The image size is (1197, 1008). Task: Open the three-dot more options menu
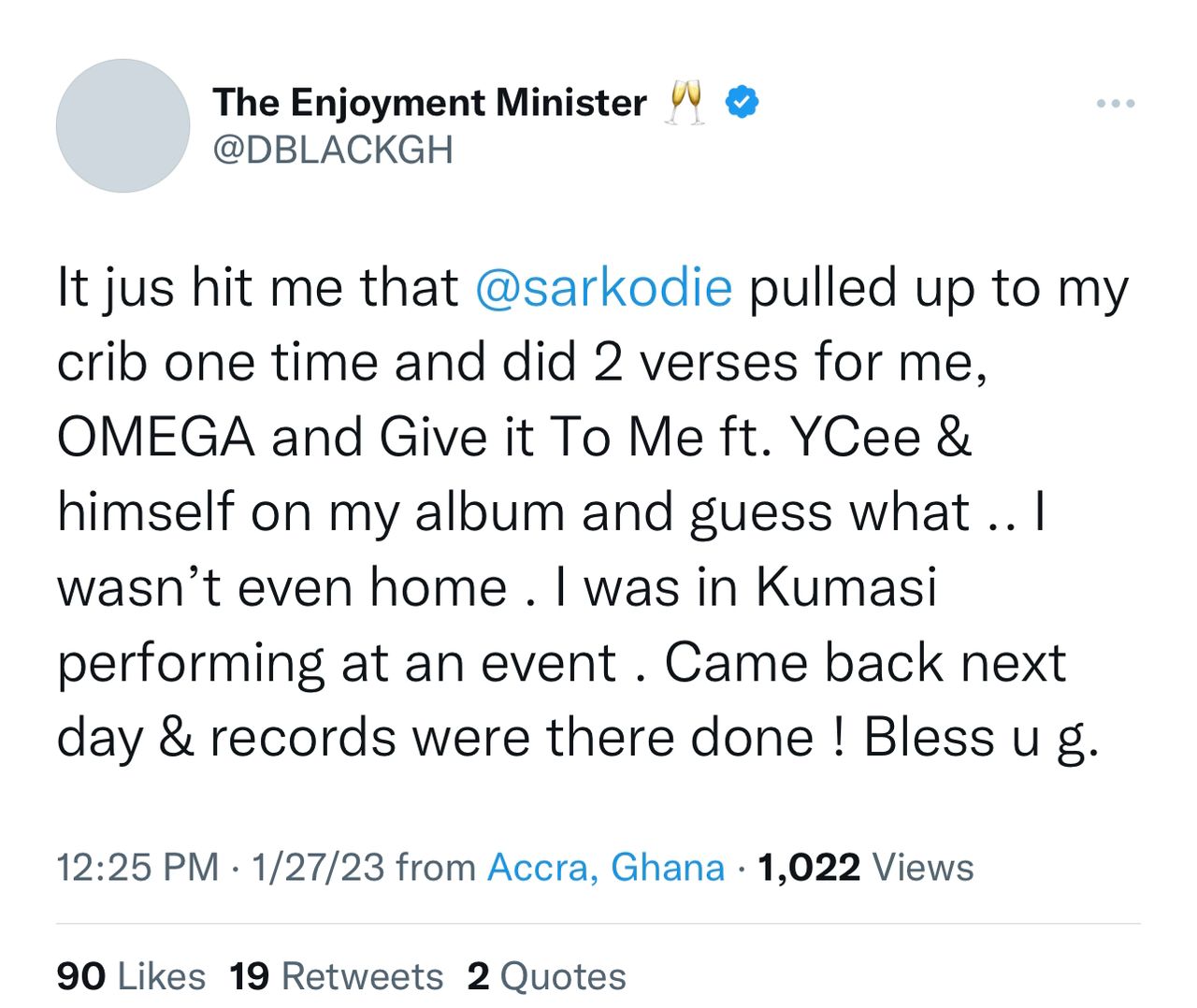pyautogui.click(x=1116, y=103)
